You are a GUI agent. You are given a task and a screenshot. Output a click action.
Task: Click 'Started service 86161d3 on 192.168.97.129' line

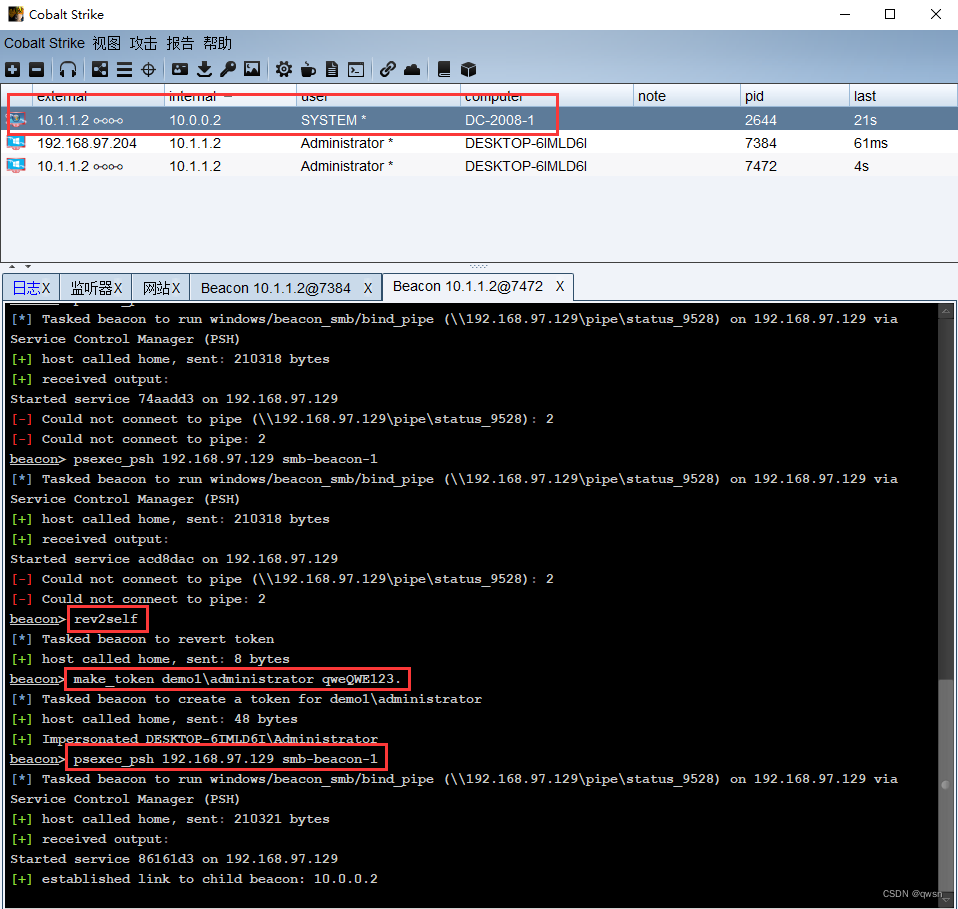174,859
